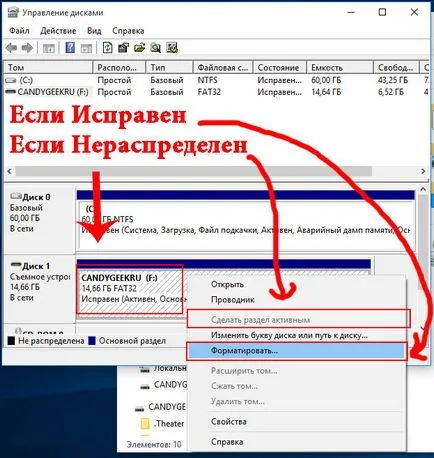Click the 14,64 ГБ capacity cell
Viewport: 434px width, 458px height.
[326, 92]
